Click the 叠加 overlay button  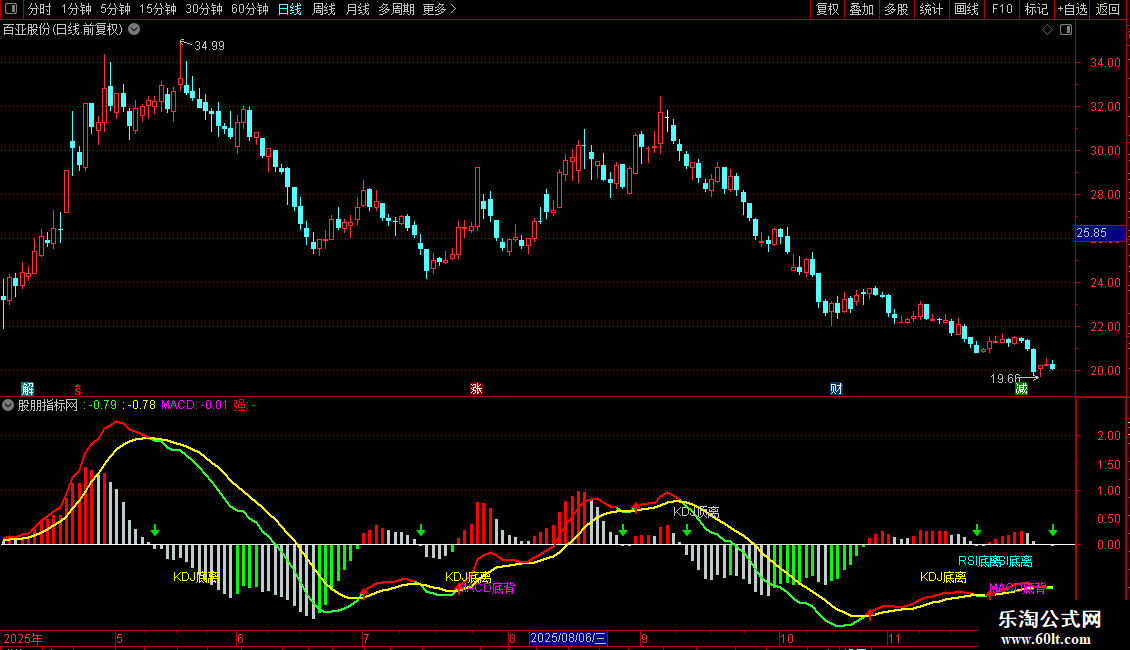(861, 9)
